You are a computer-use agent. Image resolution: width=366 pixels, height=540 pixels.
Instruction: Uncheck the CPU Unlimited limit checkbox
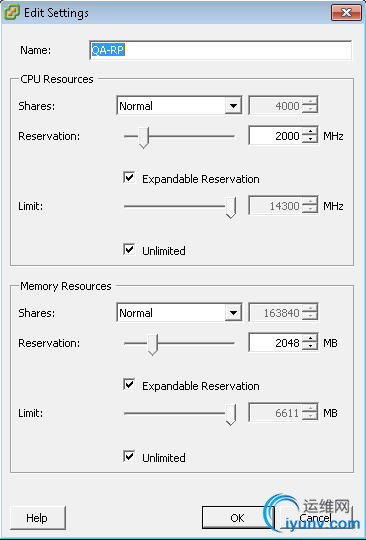click(129, 250)
